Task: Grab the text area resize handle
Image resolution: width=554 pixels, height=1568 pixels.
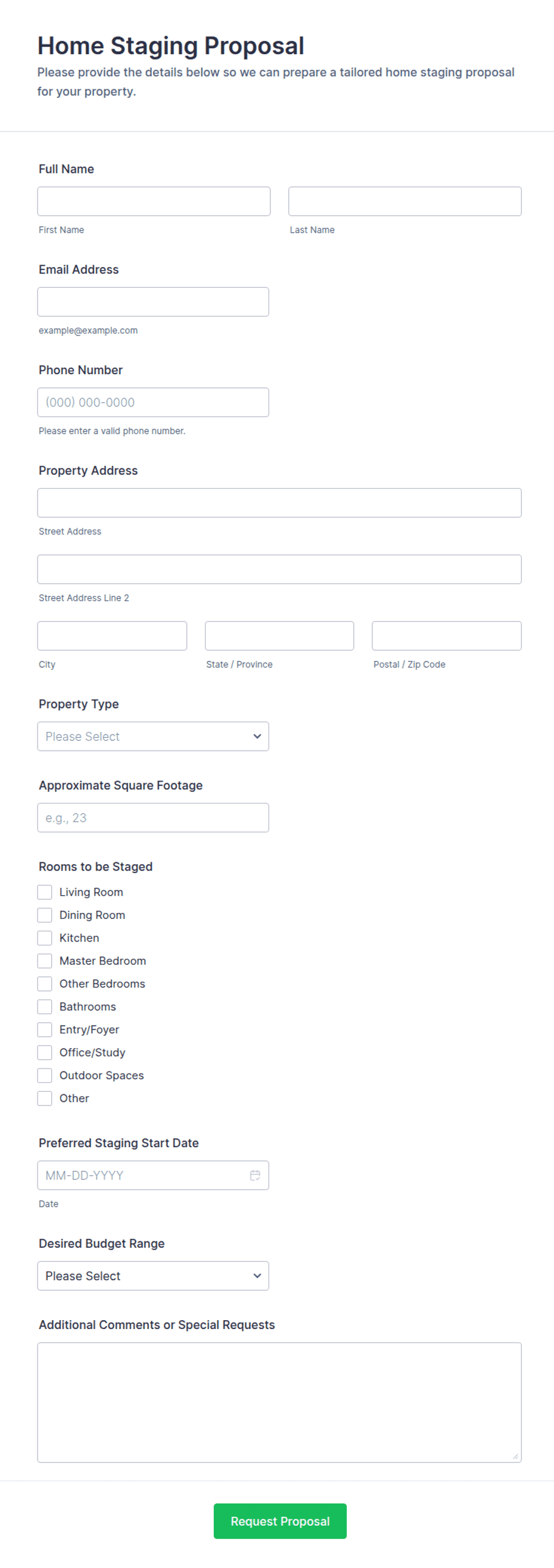Action: 516,1456
